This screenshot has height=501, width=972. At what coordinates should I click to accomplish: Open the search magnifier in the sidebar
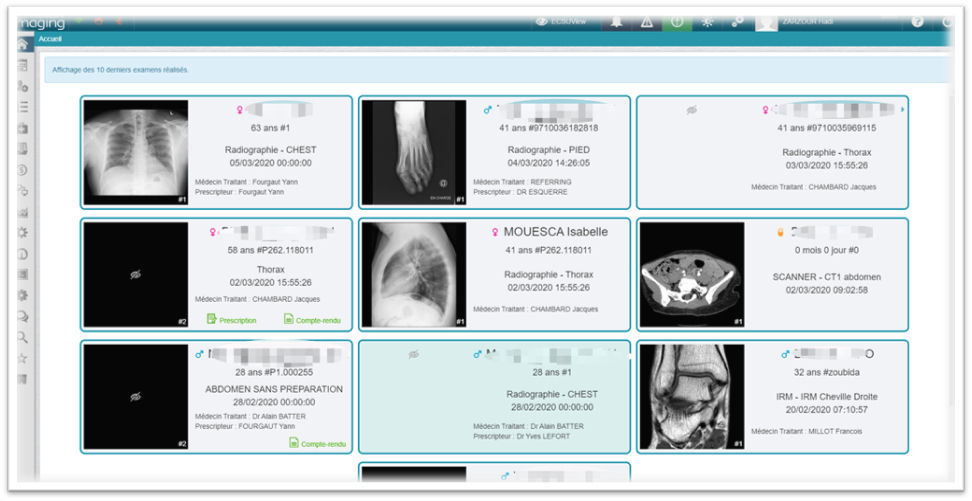pyautogui.click(x=22, y=337)
